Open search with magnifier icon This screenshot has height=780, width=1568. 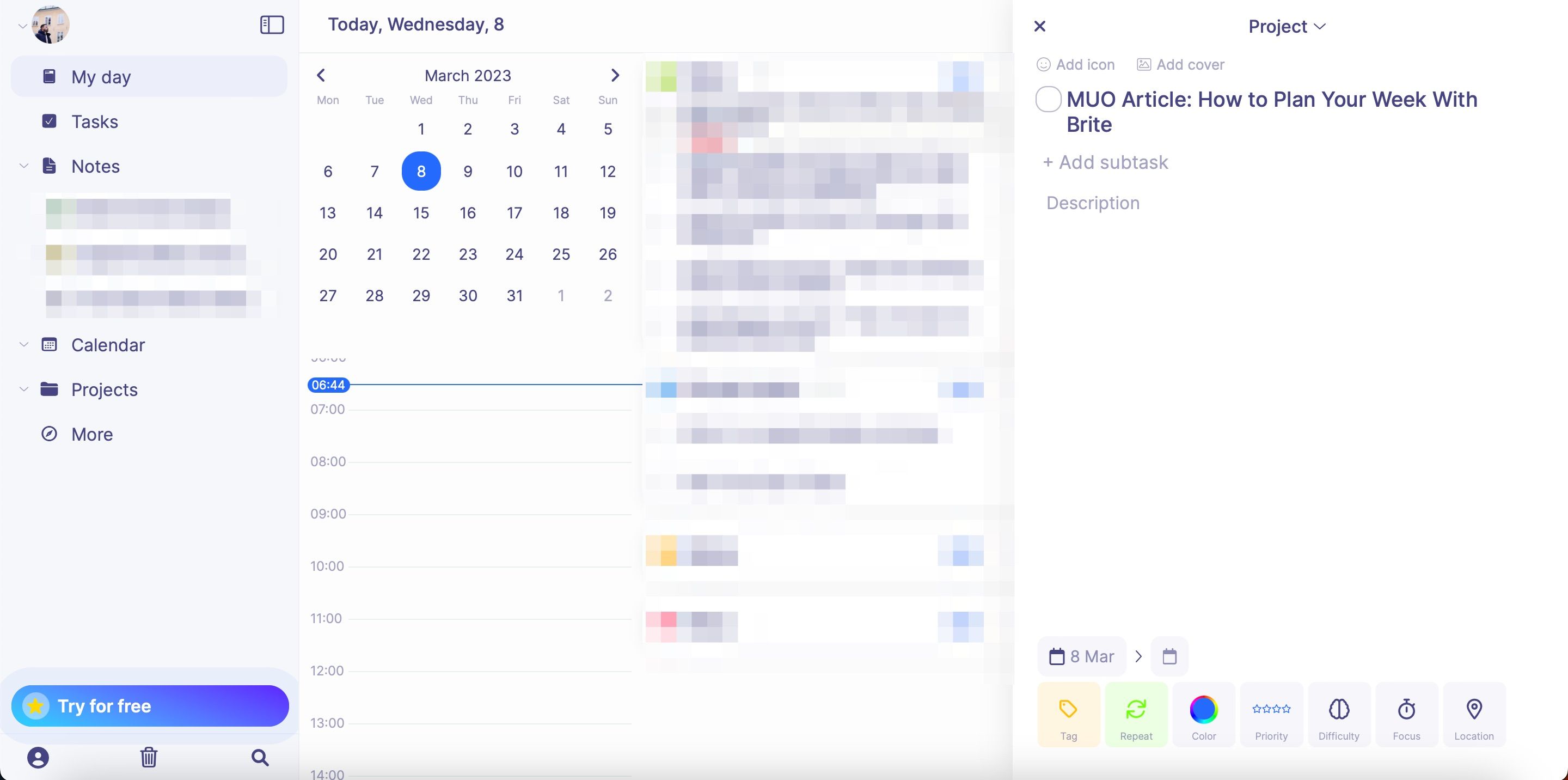260,758
